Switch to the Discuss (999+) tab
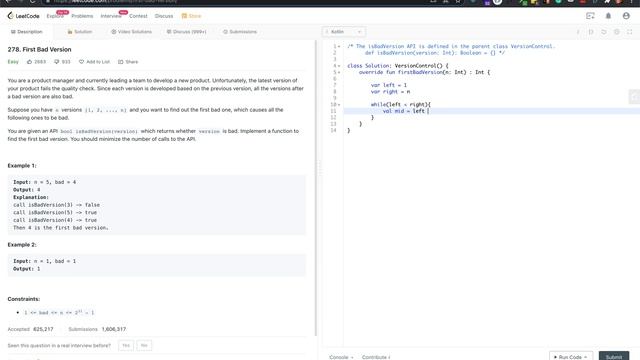Screen dimensions: 640x360 click(x=187, y=32)
